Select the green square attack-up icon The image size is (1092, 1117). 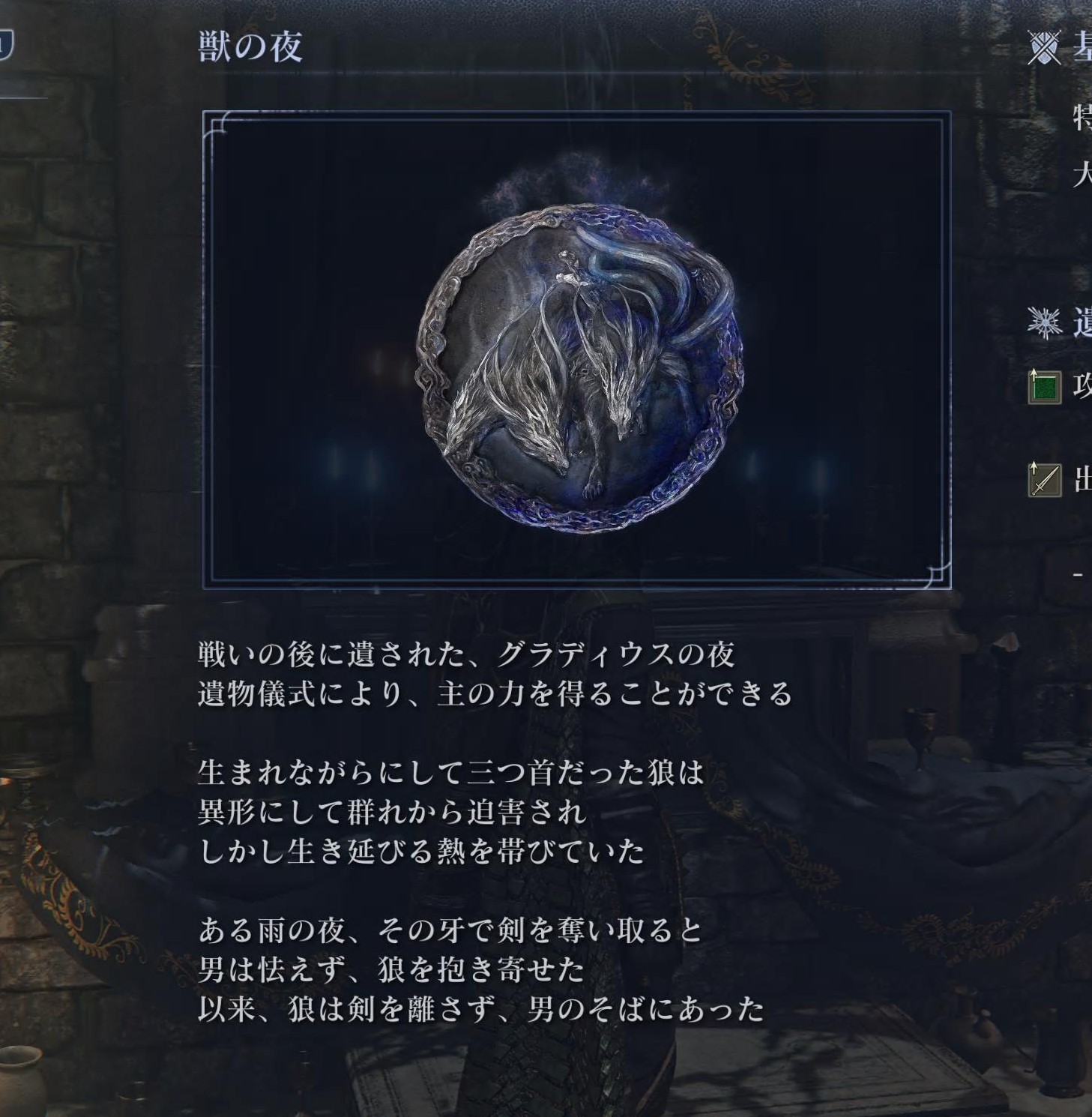coord(1045,387)
